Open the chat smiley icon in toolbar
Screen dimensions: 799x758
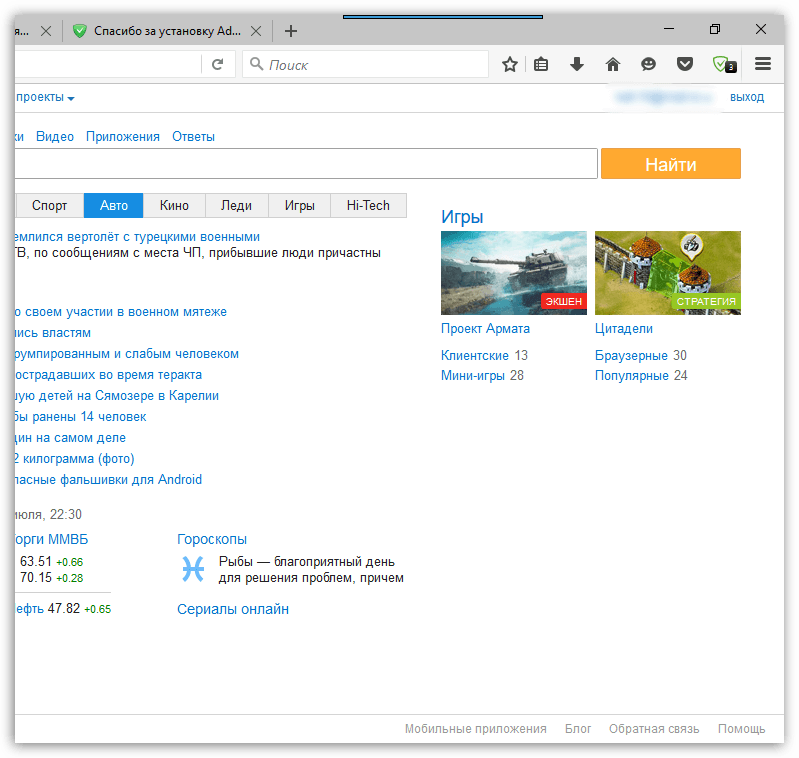coord(648,65)
